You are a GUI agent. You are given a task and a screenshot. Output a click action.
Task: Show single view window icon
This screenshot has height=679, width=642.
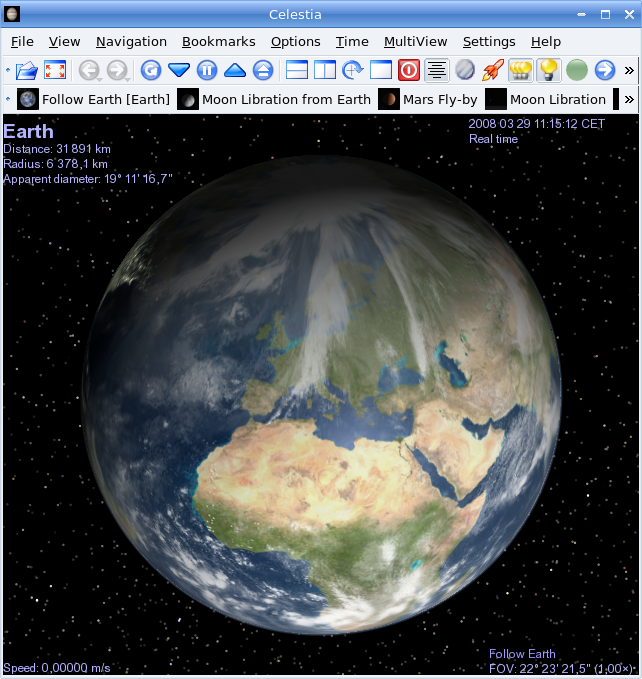[x=381, y=70]
